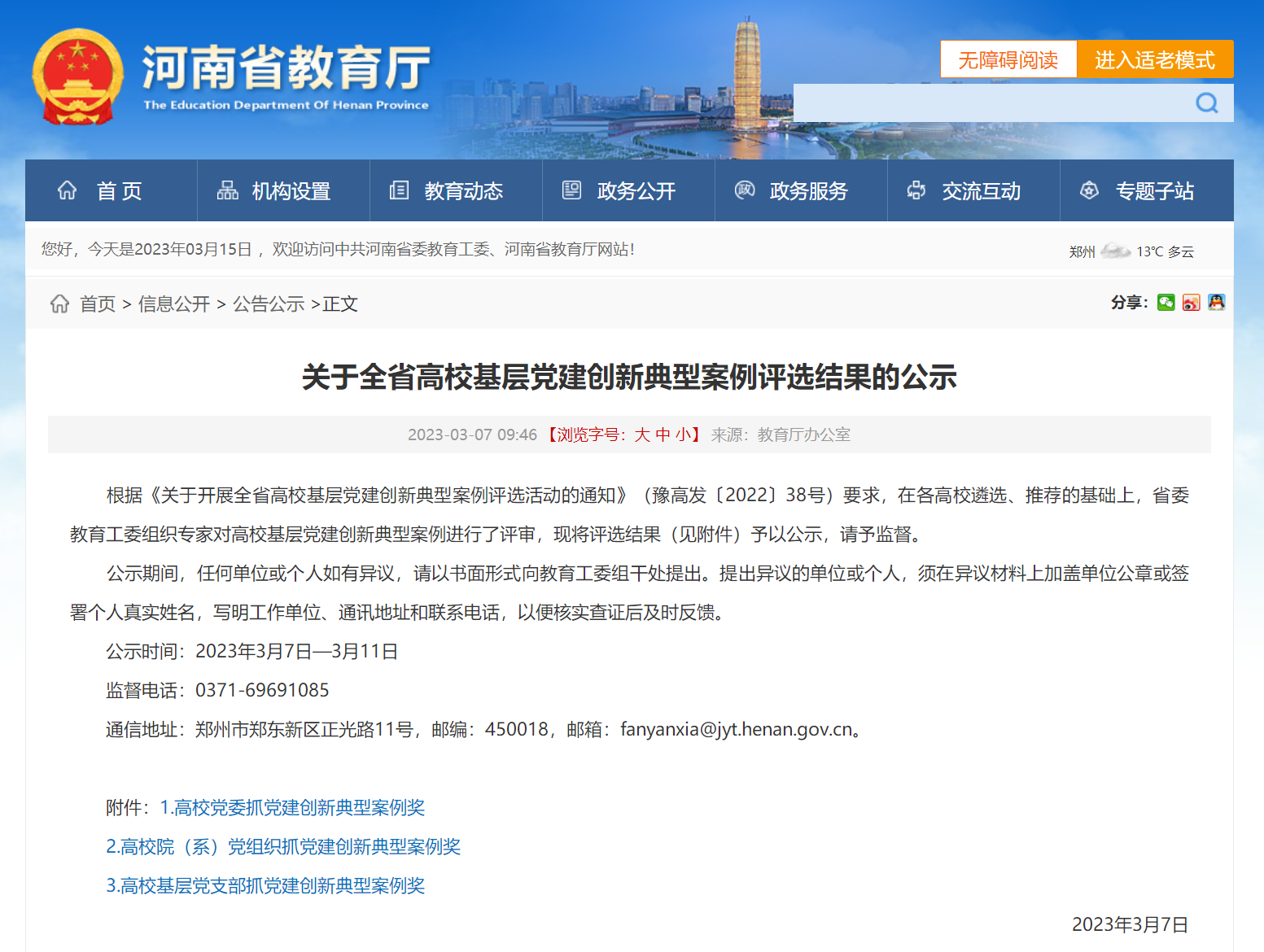Viewport: 1264px width, 952px height.
Task: Set browsing font size to 大
Action: 642,435
